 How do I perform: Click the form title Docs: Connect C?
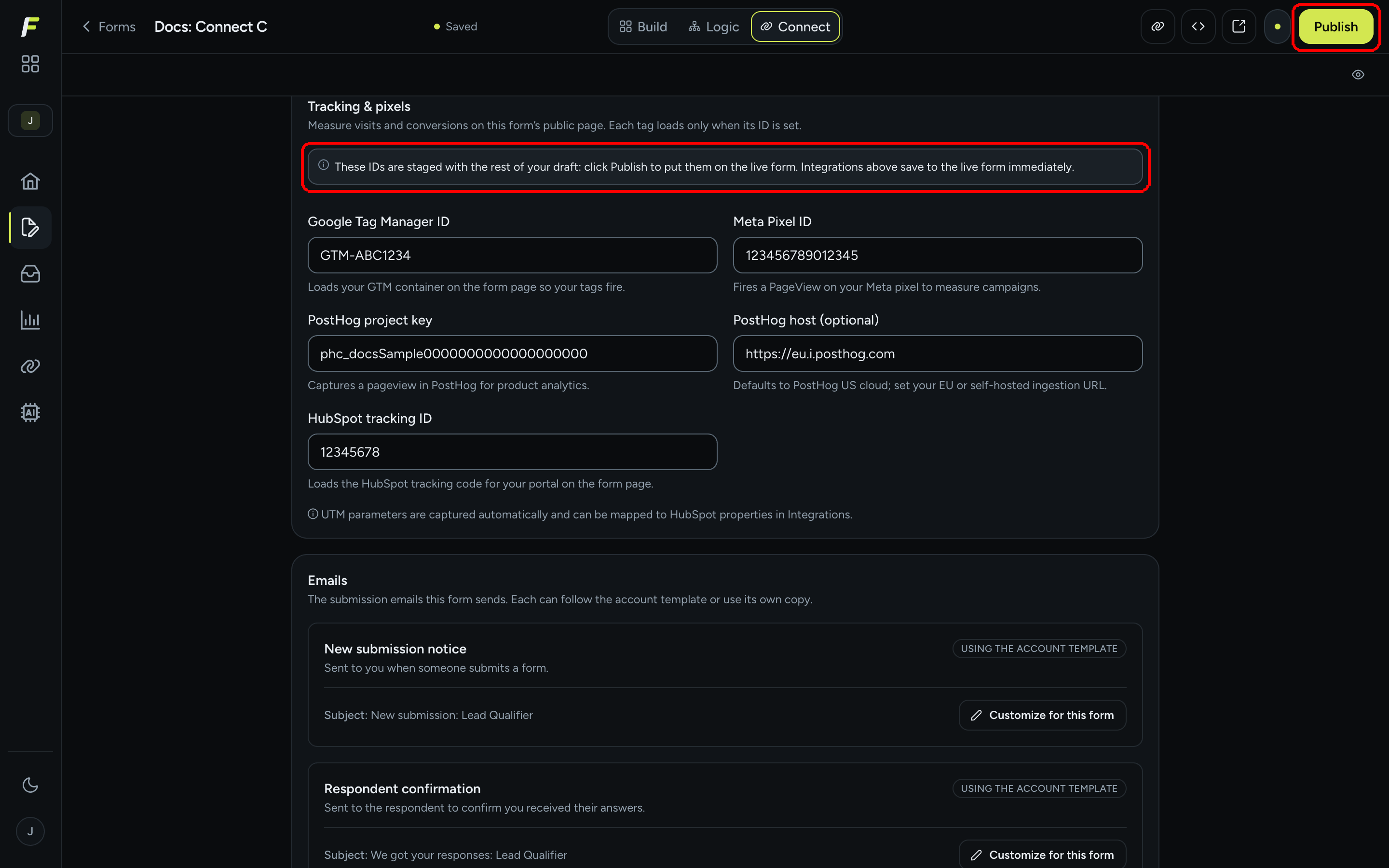(211, 27)
